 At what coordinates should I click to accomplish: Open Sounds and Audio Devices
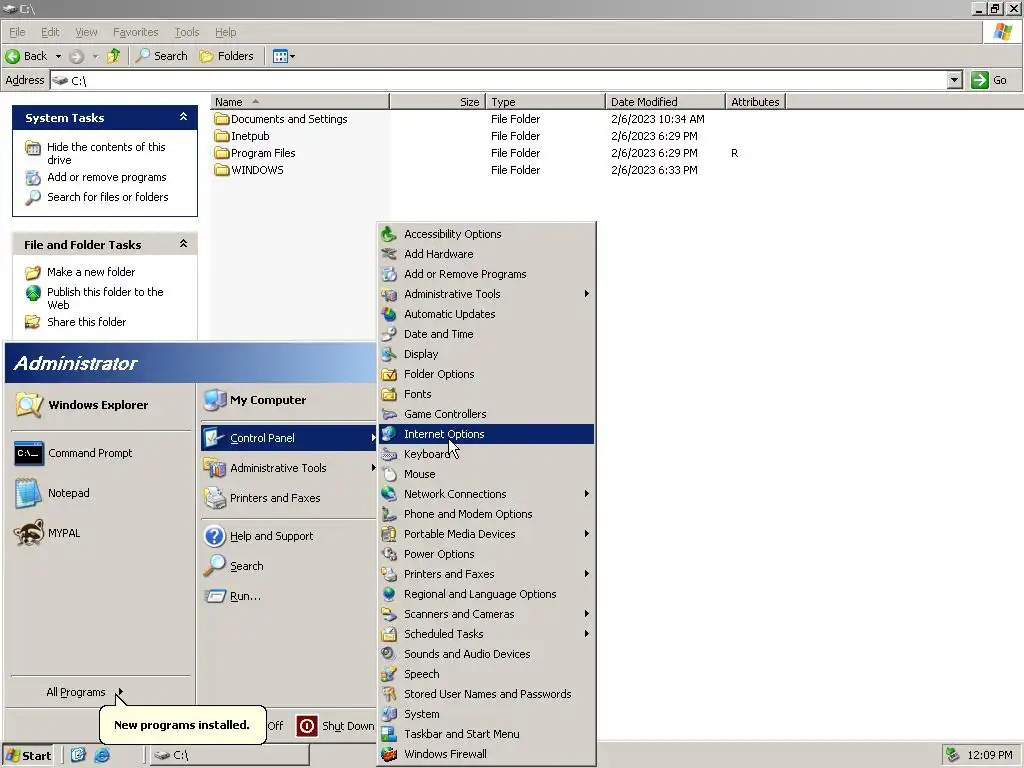coord(487,654)
